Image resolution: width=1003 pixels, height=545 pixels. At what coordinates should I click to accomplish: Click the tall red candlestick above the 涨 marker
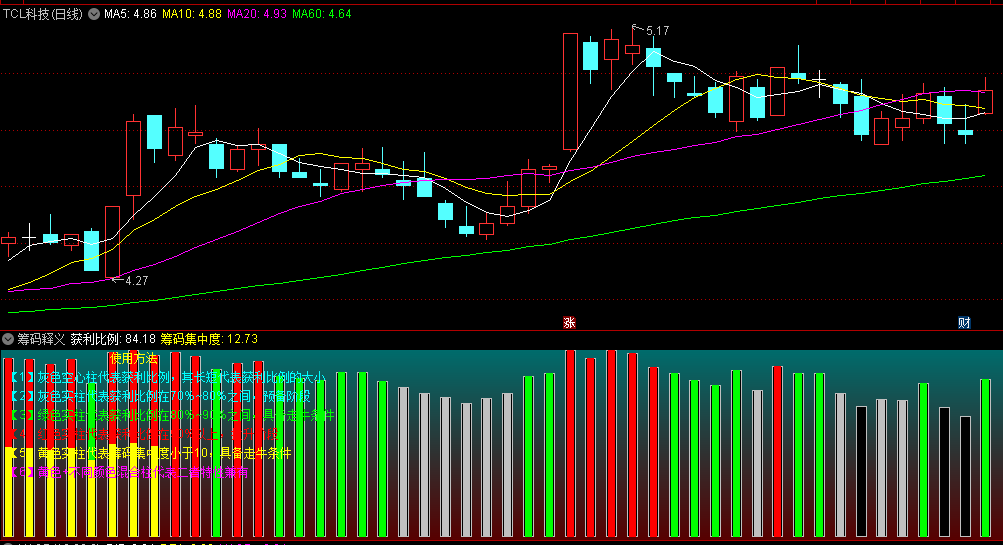coord(570,91)
